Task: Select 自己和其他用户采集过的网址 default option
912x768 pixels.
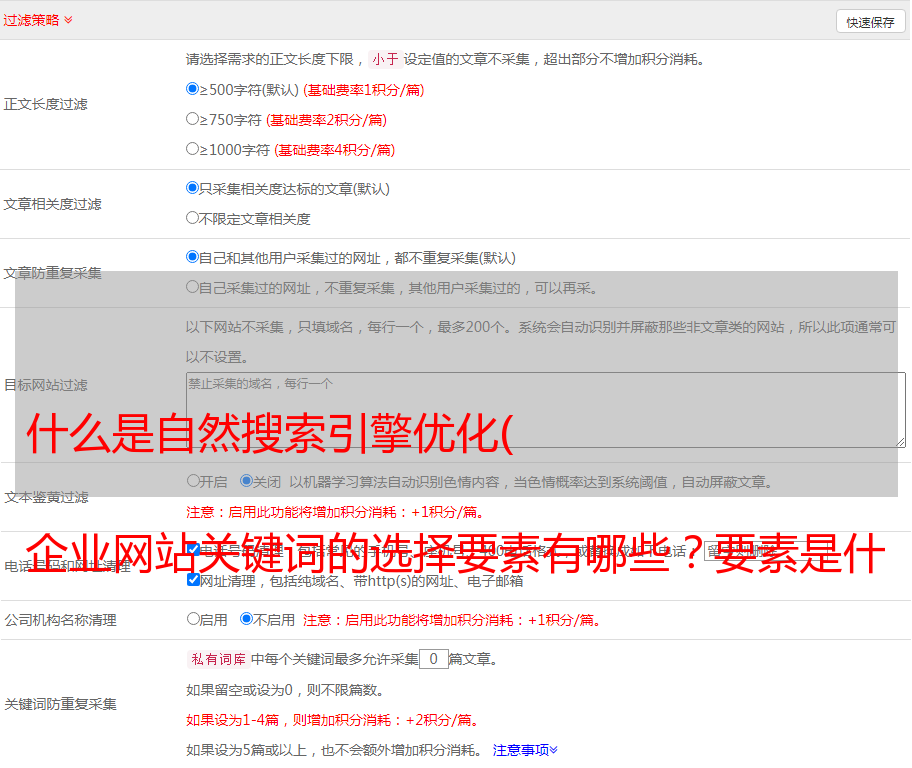Action: pyautogui.click(x=193, y=257)
